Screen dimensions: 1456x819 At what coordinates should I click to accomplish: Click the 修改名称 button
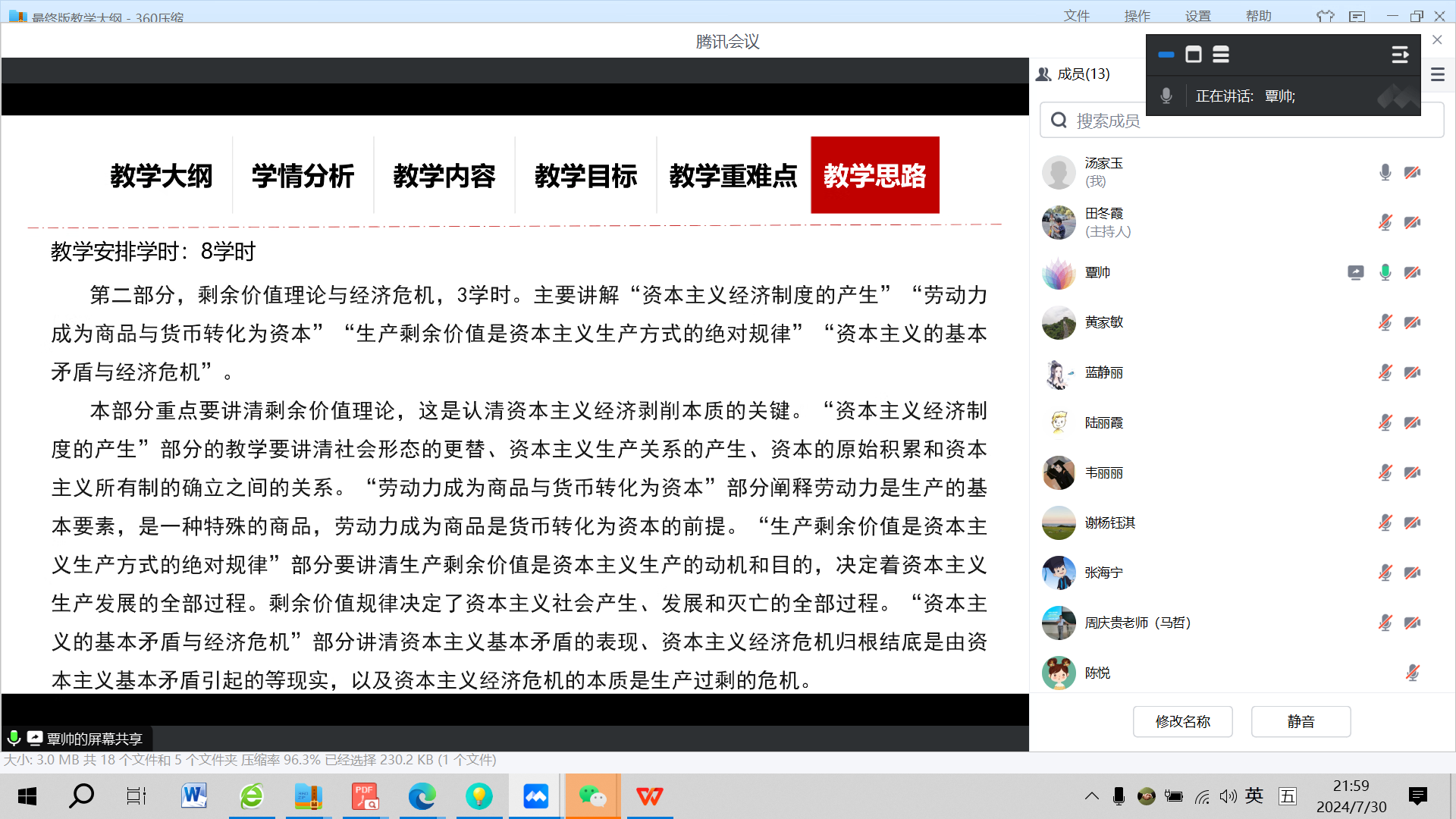pos(1182,721)
